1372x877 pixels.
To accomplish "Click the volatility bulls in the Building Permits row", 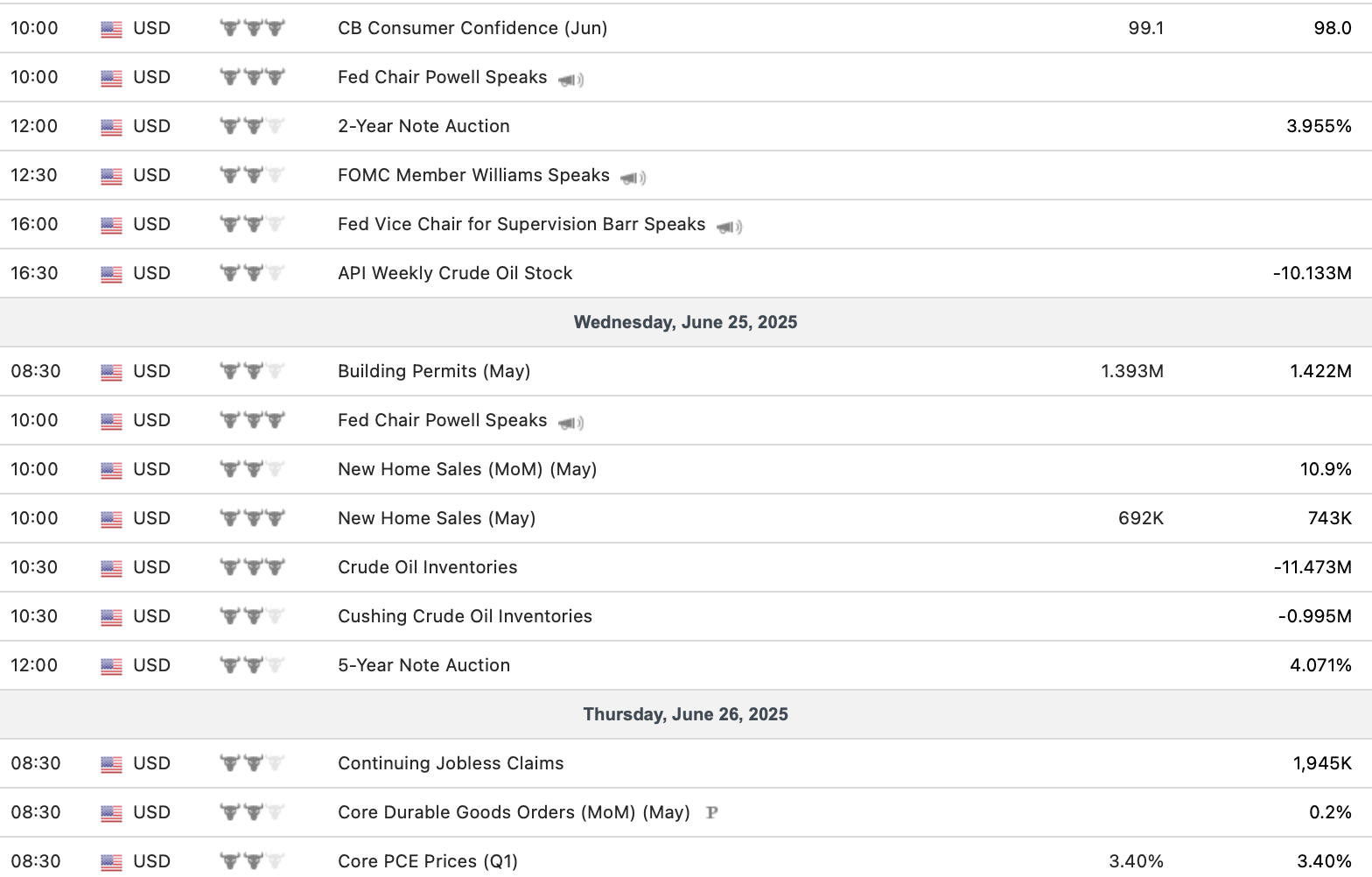I will (252, 371).
